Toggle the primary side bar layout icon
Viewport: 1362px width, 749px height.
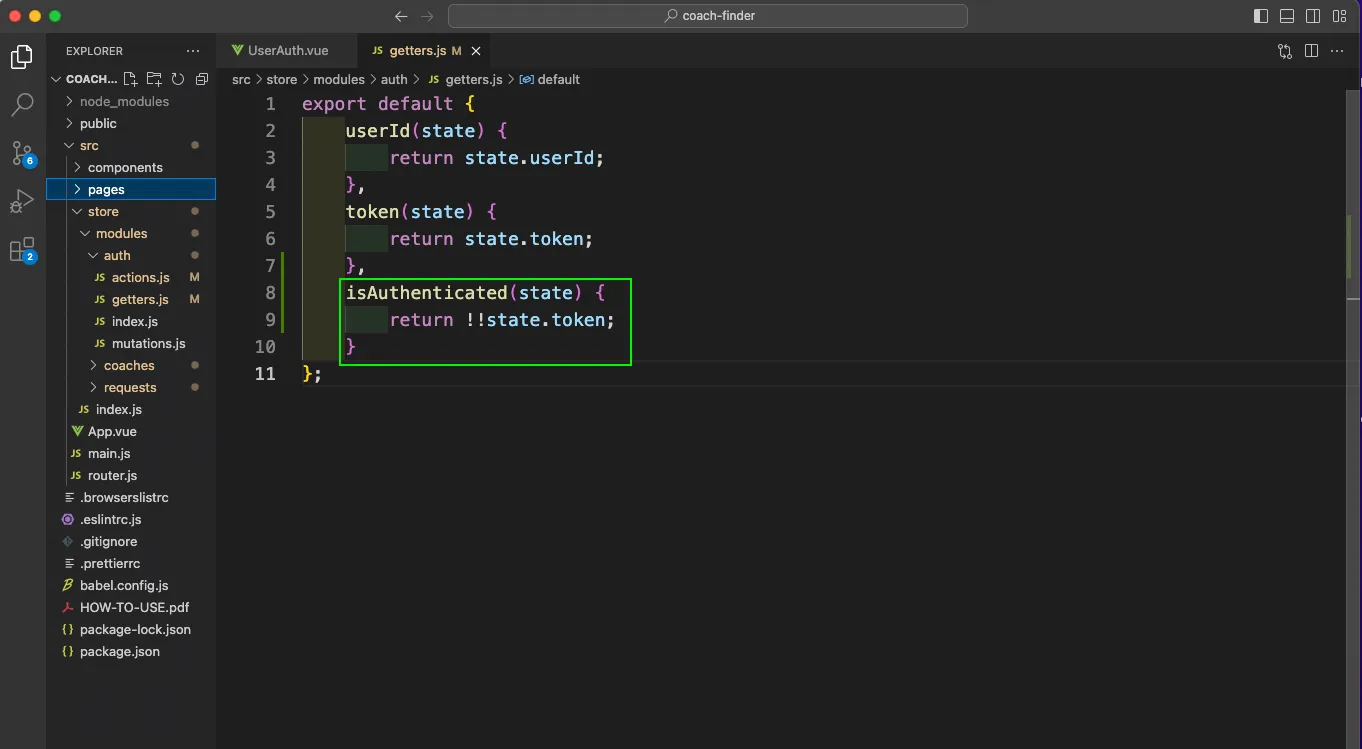pyautogui.click(x=1261, y=16)
